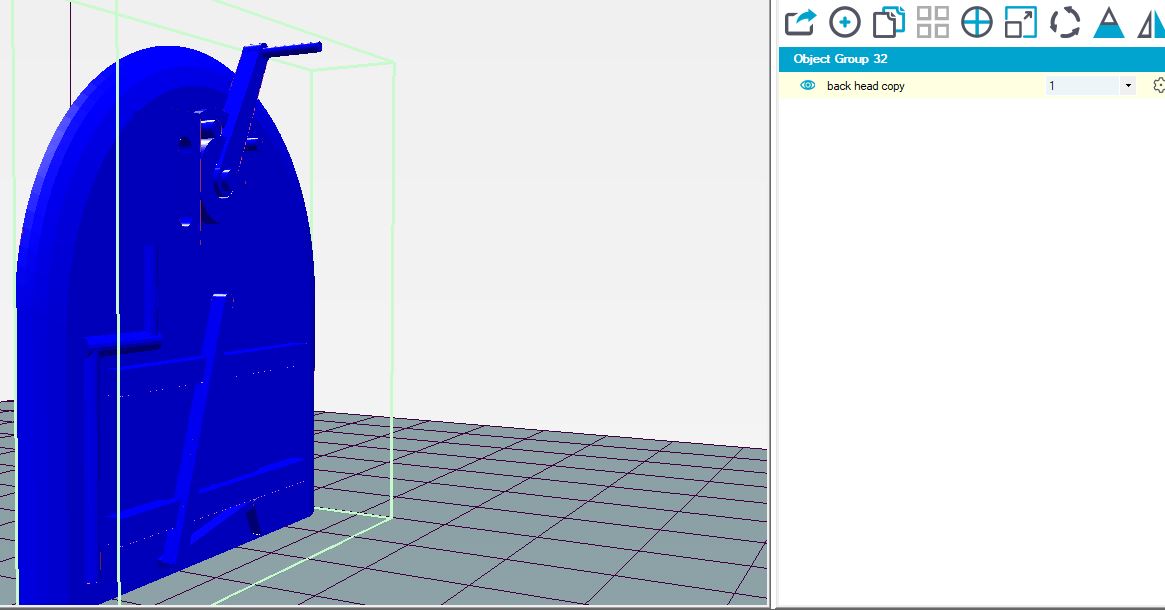Toggle visibility eye for back head copy

tap(808, 86)
